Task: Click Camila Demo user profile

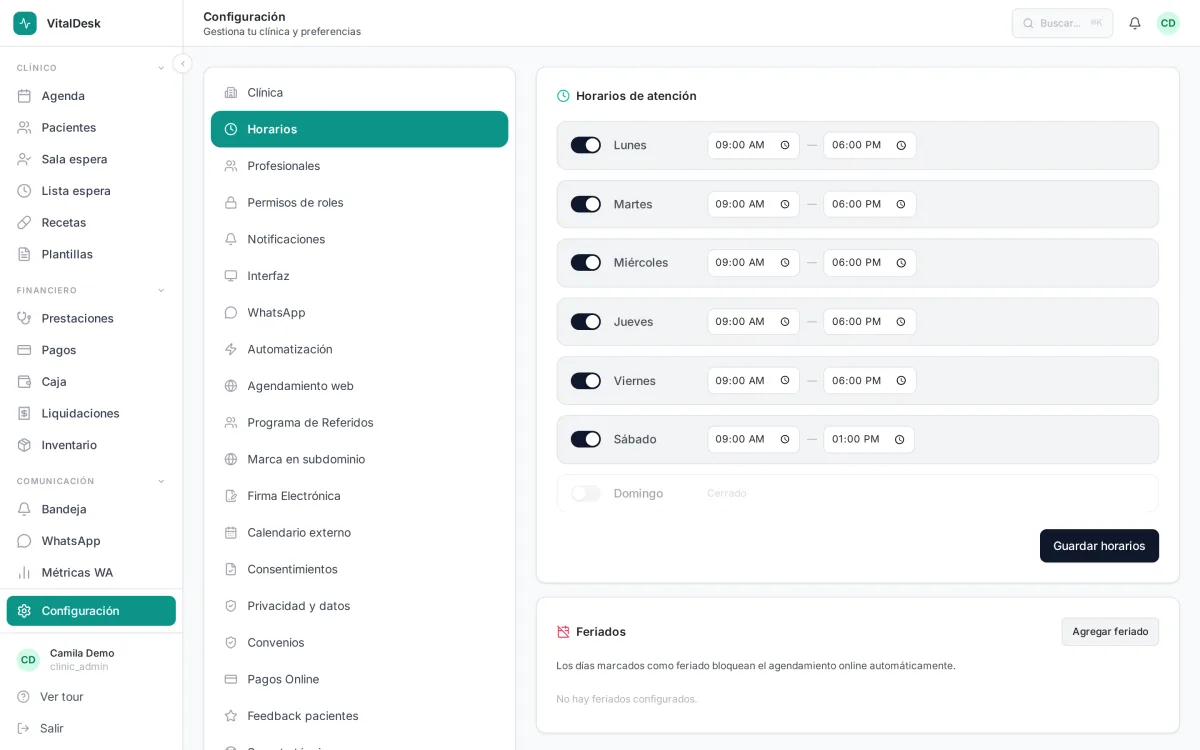Action: 91,659
